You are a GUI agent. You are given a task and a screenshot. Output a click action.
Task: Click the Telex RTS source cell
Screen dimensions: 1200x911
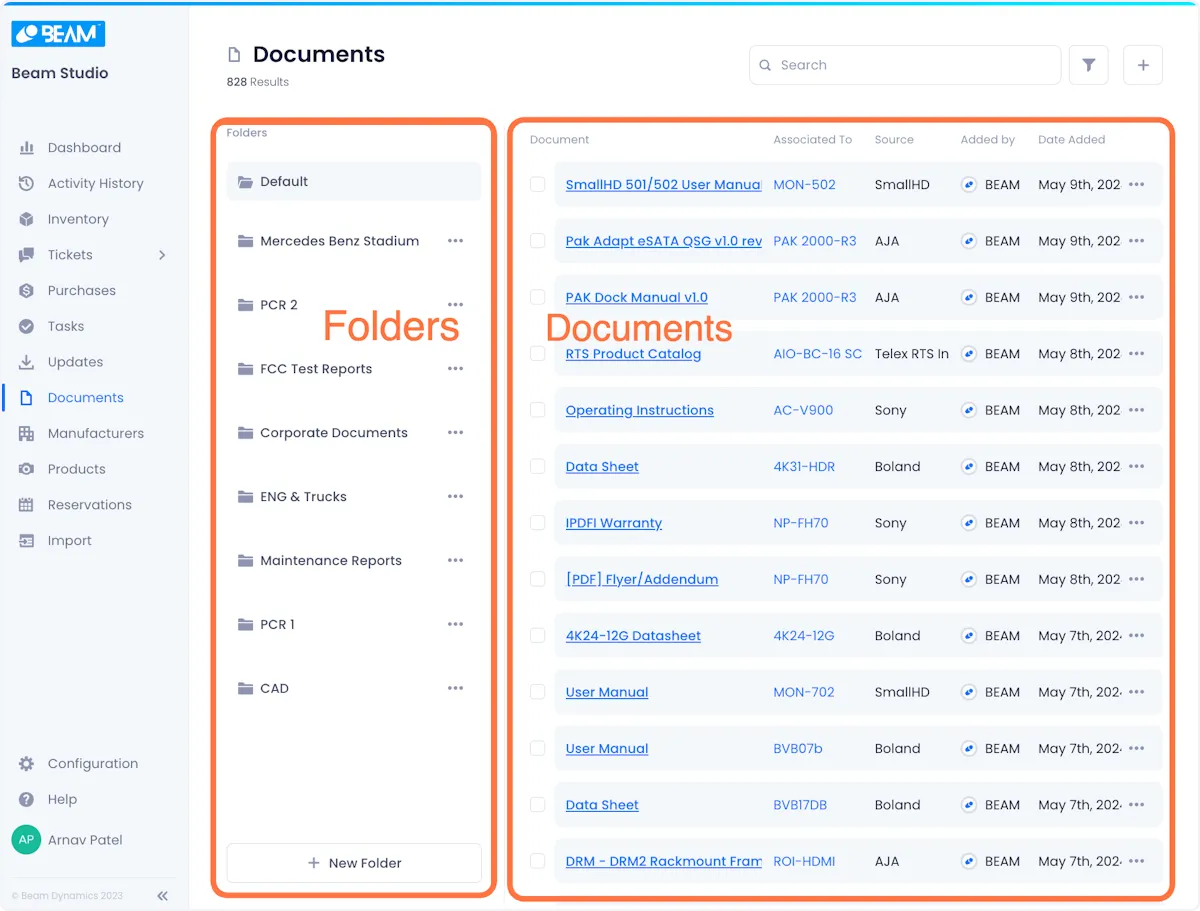(x=911, y=354)
